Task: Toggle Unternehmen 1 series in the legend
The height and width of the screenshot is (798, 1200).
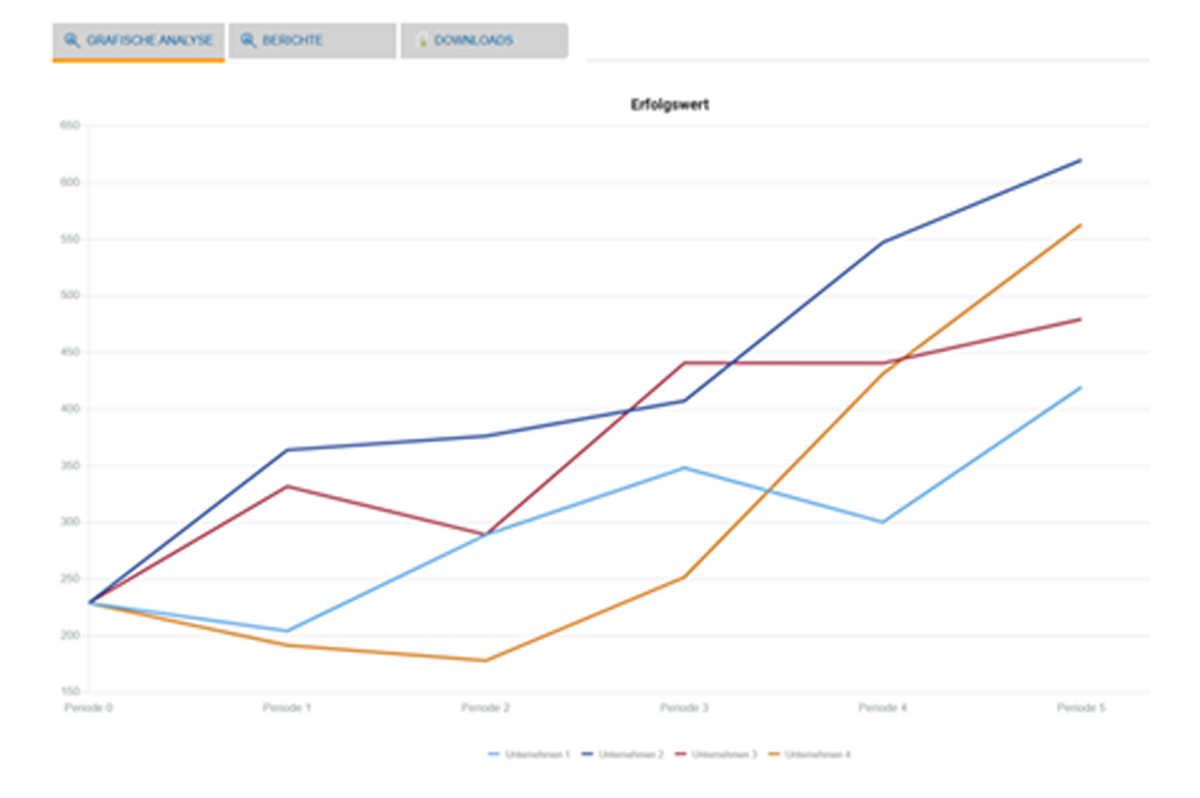Action: point(542,754)
